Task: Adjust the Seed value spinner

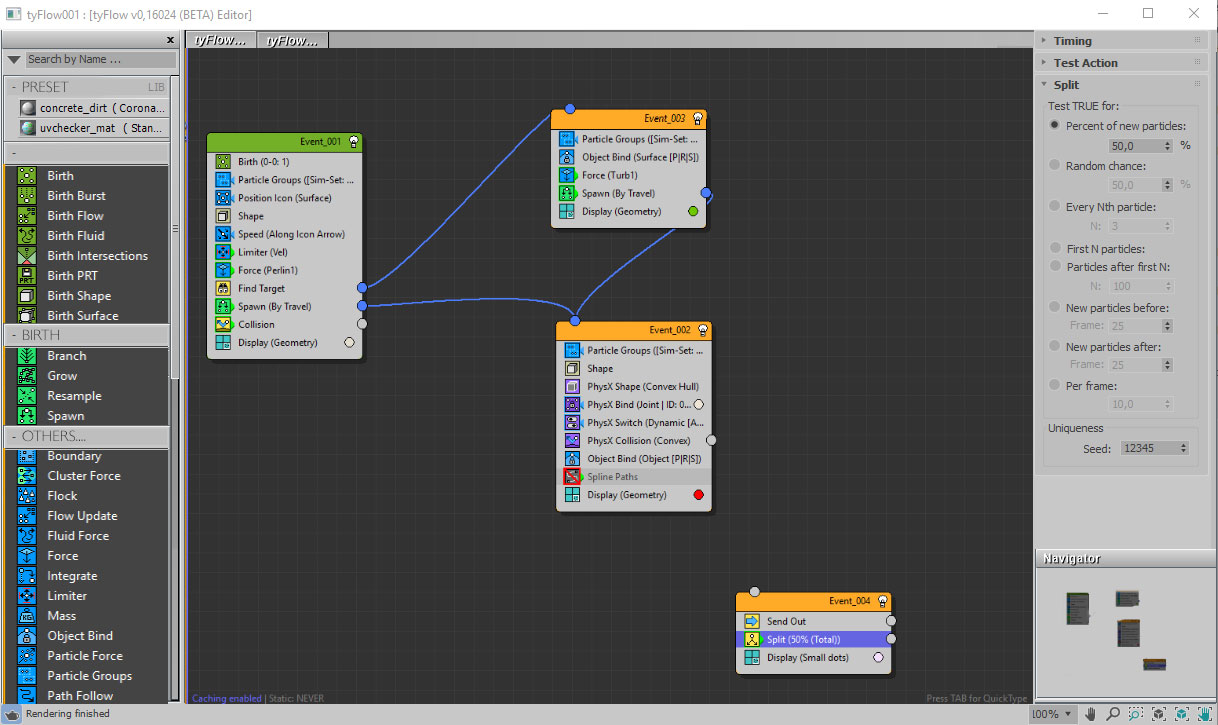Action: click(1185, 448)
